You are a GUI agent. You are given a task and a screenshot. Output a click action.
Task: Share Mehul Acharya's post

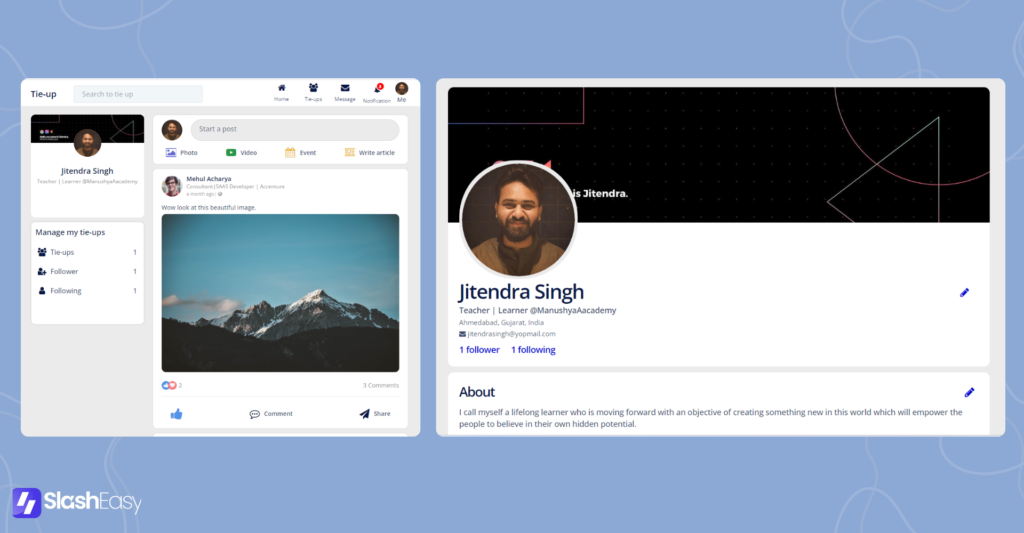click(375, 414)
